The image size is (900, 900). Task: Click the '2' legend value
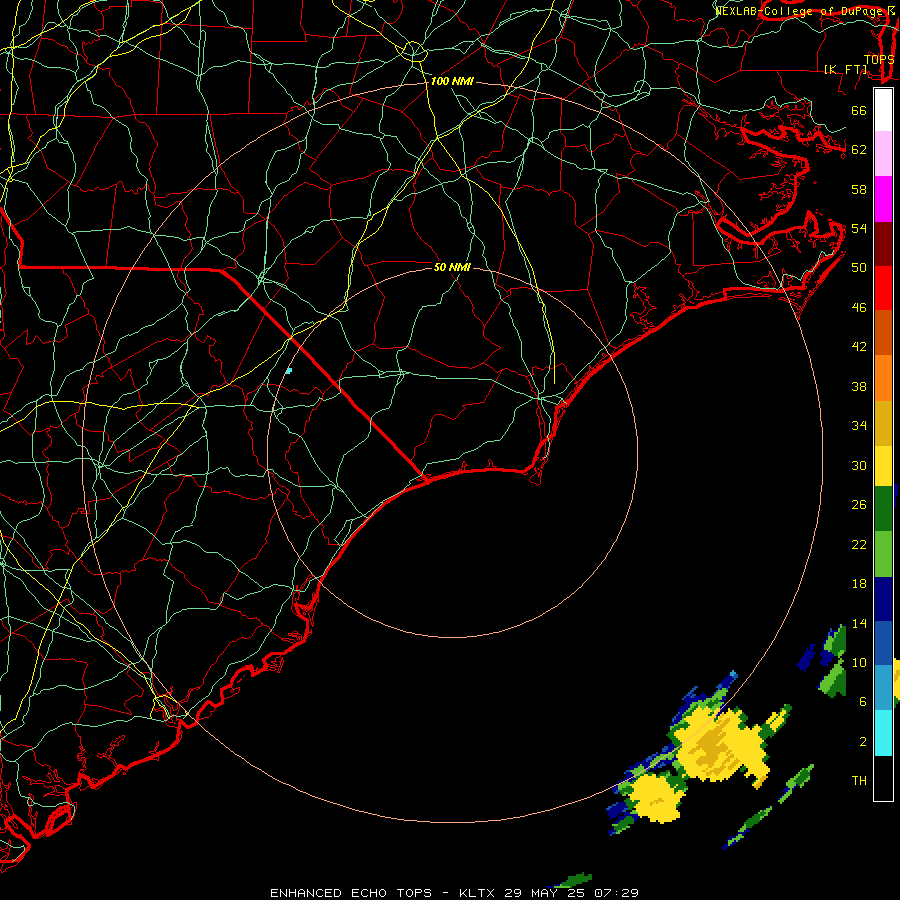click(x=863, y=742)
